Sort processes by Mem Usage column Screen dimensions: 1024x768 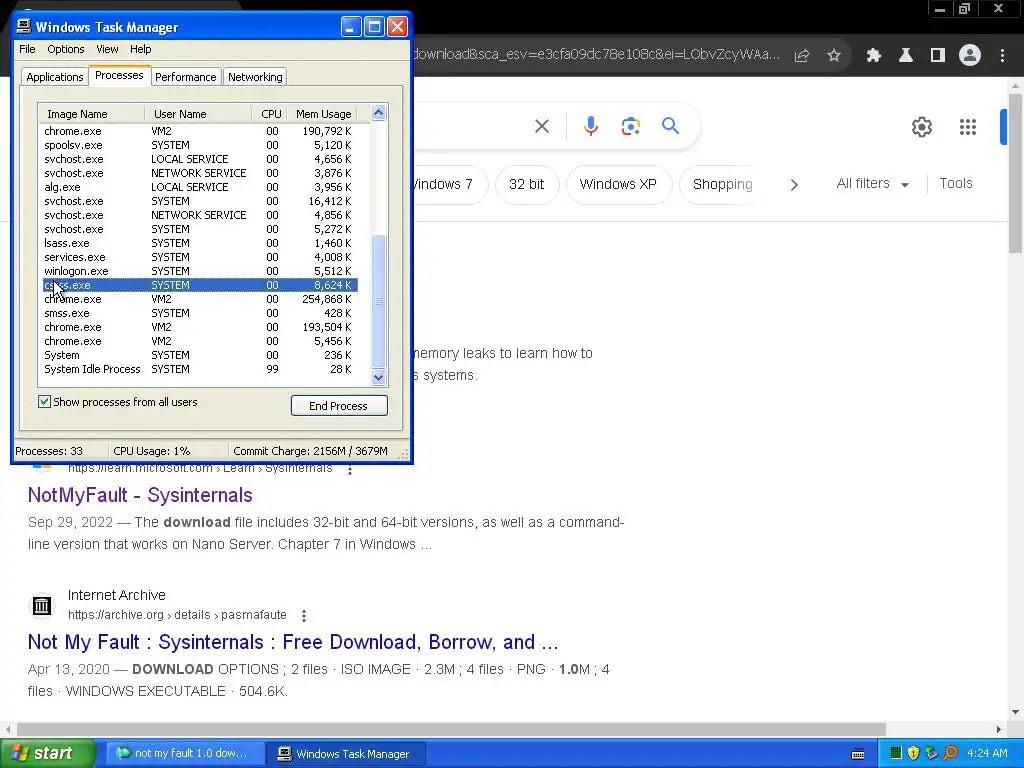pos(323,114)
